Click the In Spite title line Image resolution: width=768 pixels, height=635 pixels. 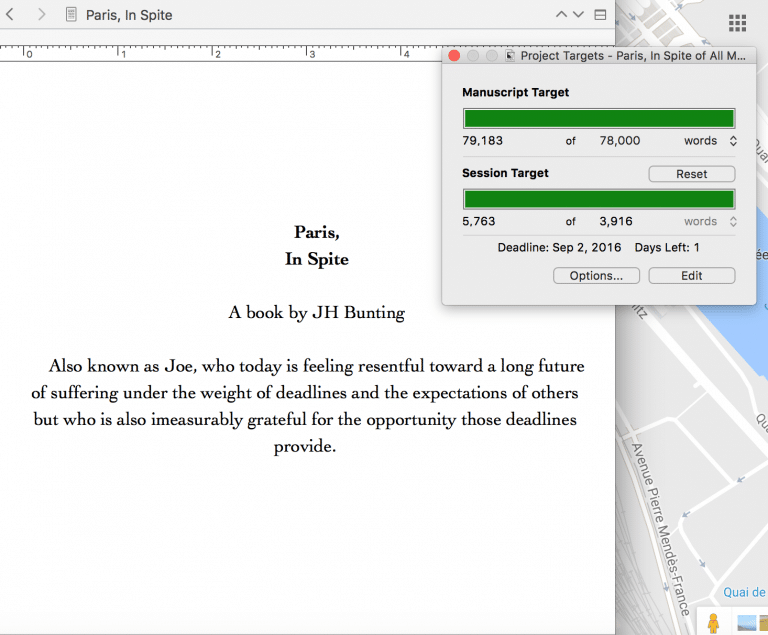(316, 259)
